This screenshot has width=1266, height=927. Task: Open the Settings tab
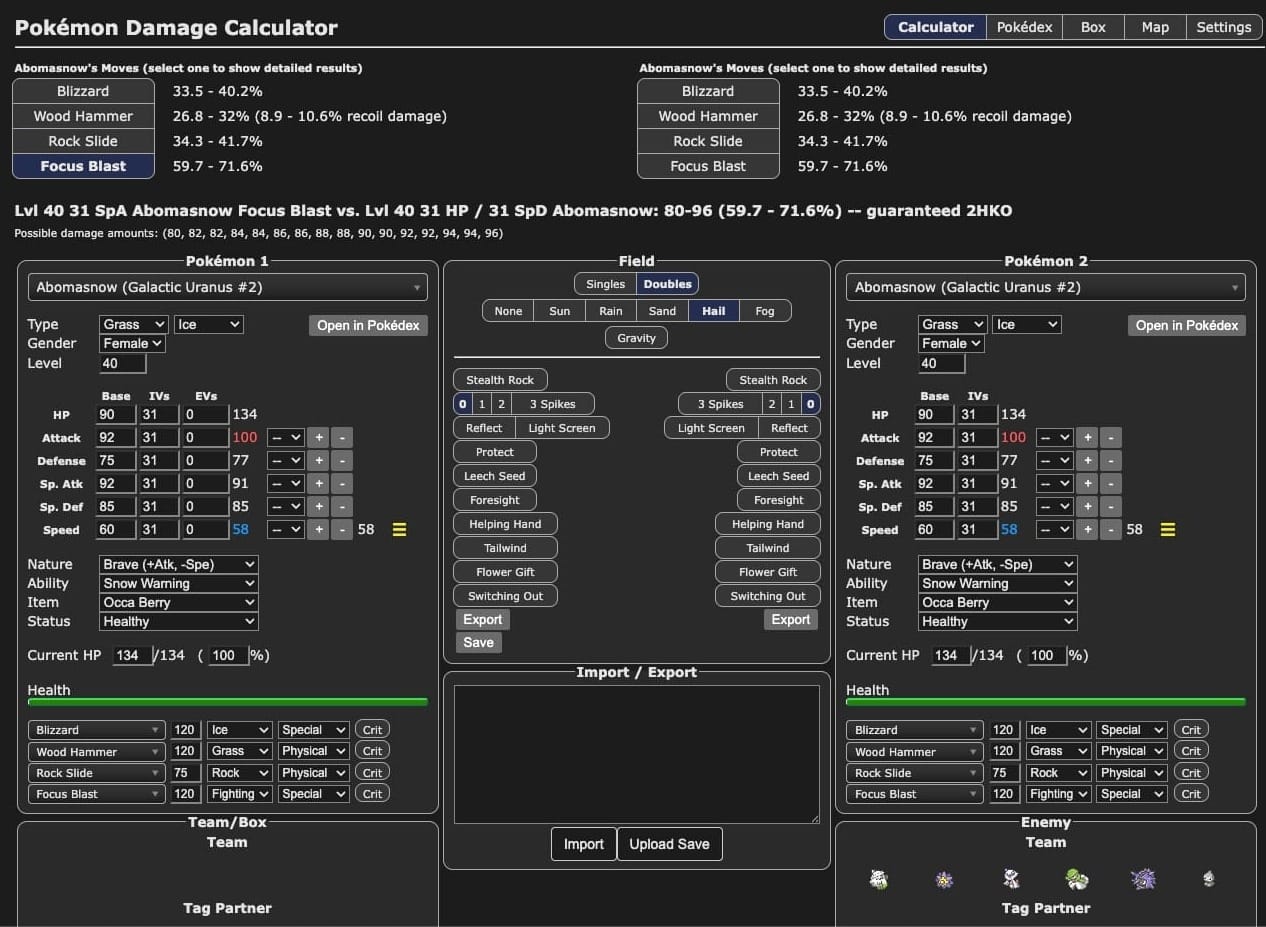(x=1224, y=27)
